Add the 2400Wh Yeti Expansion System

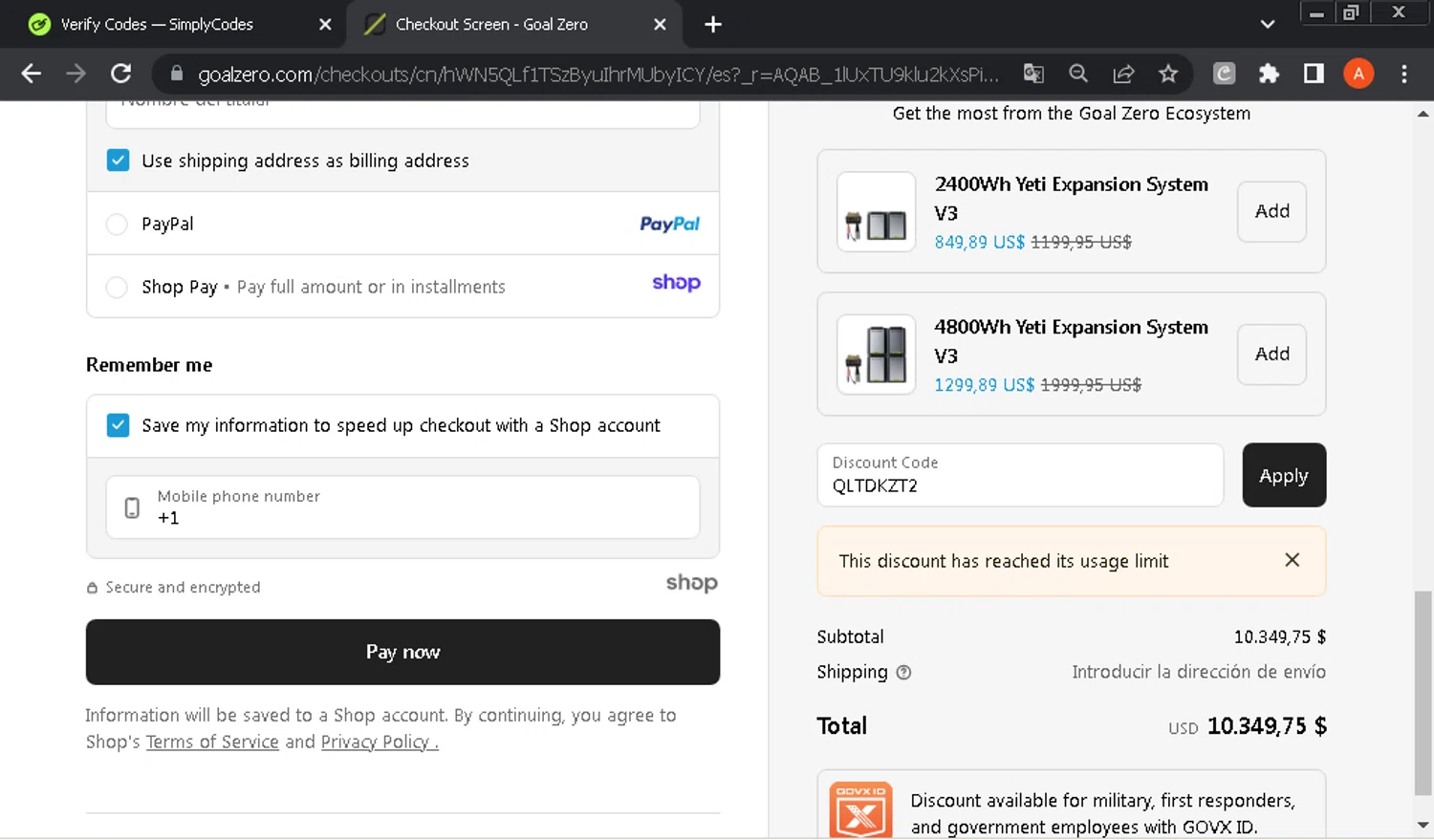[1271, 211]
